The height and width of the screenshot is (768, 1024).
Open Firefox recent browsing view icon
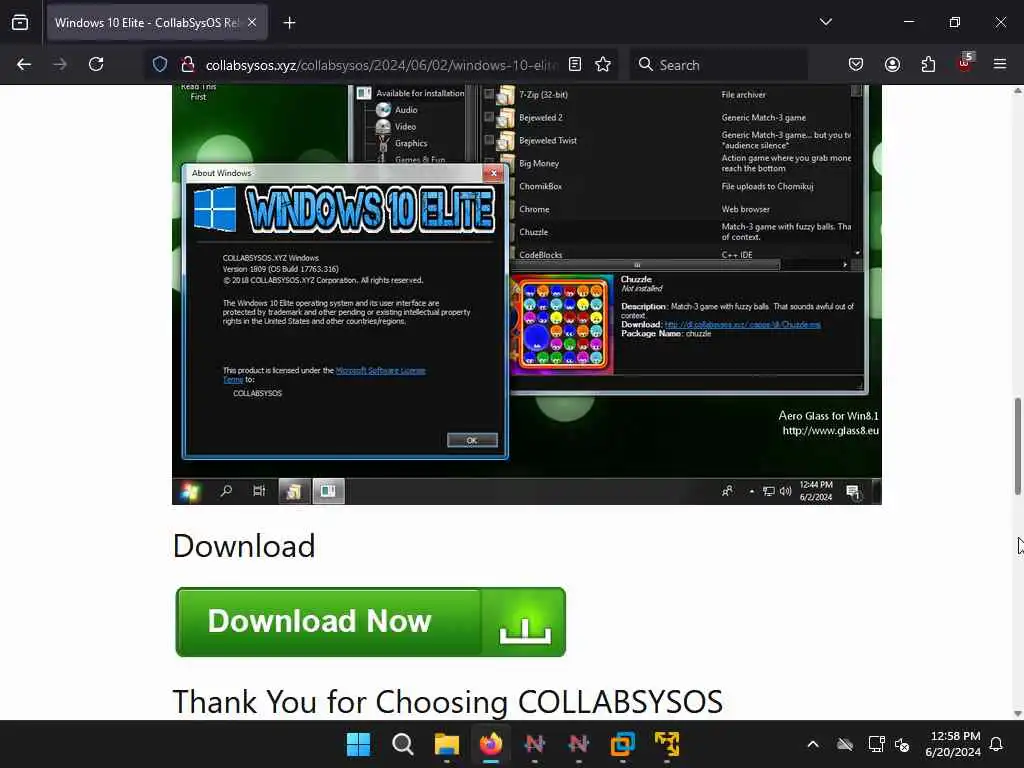click(x=20, y=22)
